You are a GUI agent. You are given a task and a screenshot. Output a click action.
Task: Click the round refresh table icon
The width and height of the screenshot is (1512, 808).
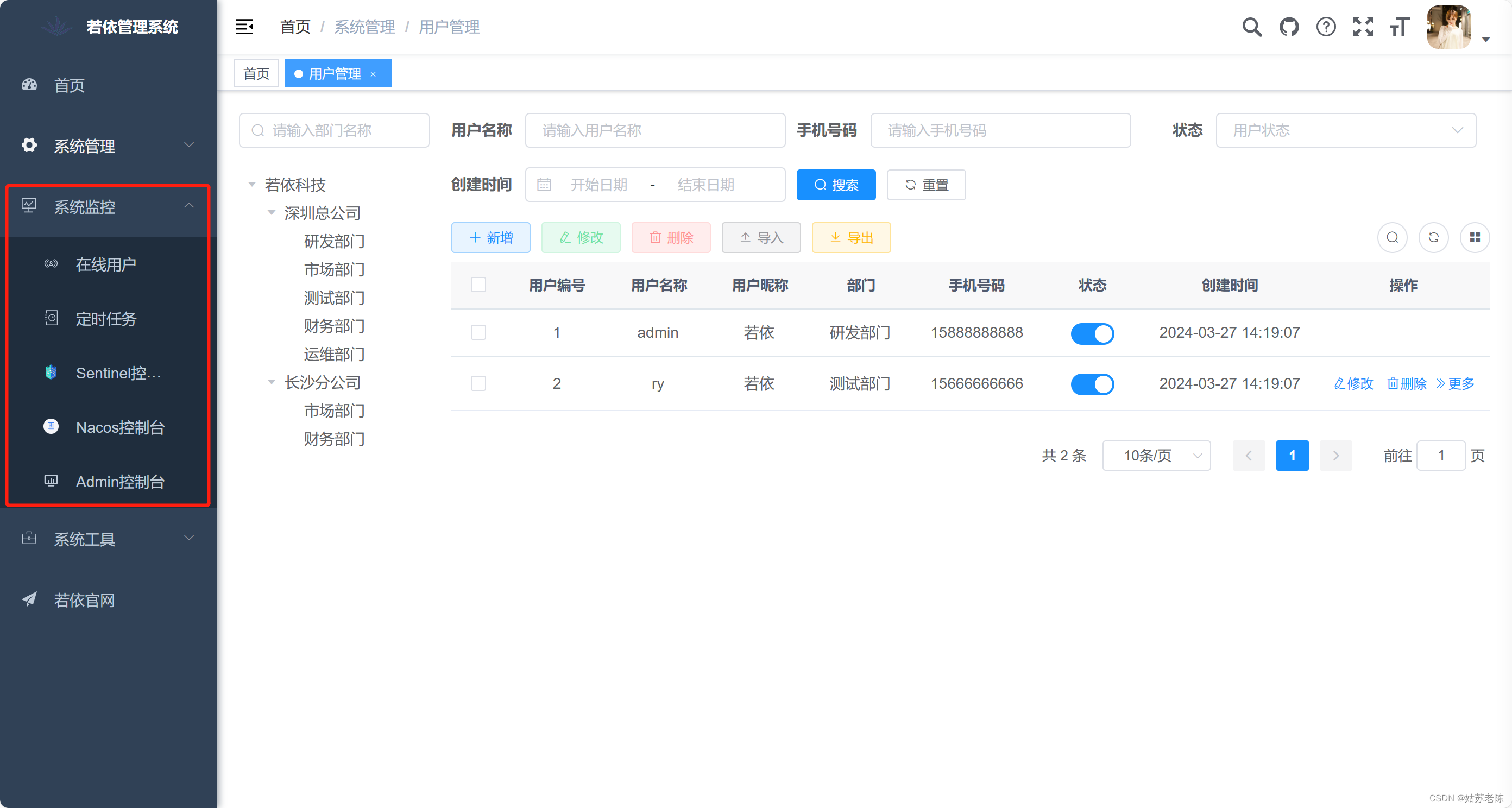(1433, 238)
